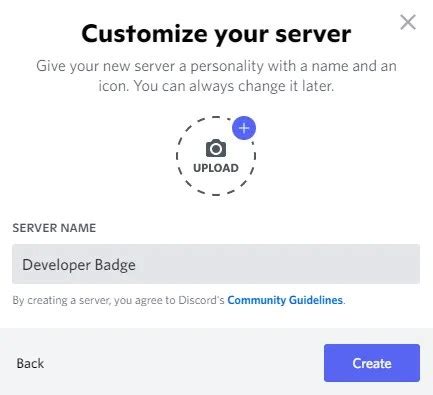
Task: Click the SERVER NAME field label
Action: click(x=54, y=228)
